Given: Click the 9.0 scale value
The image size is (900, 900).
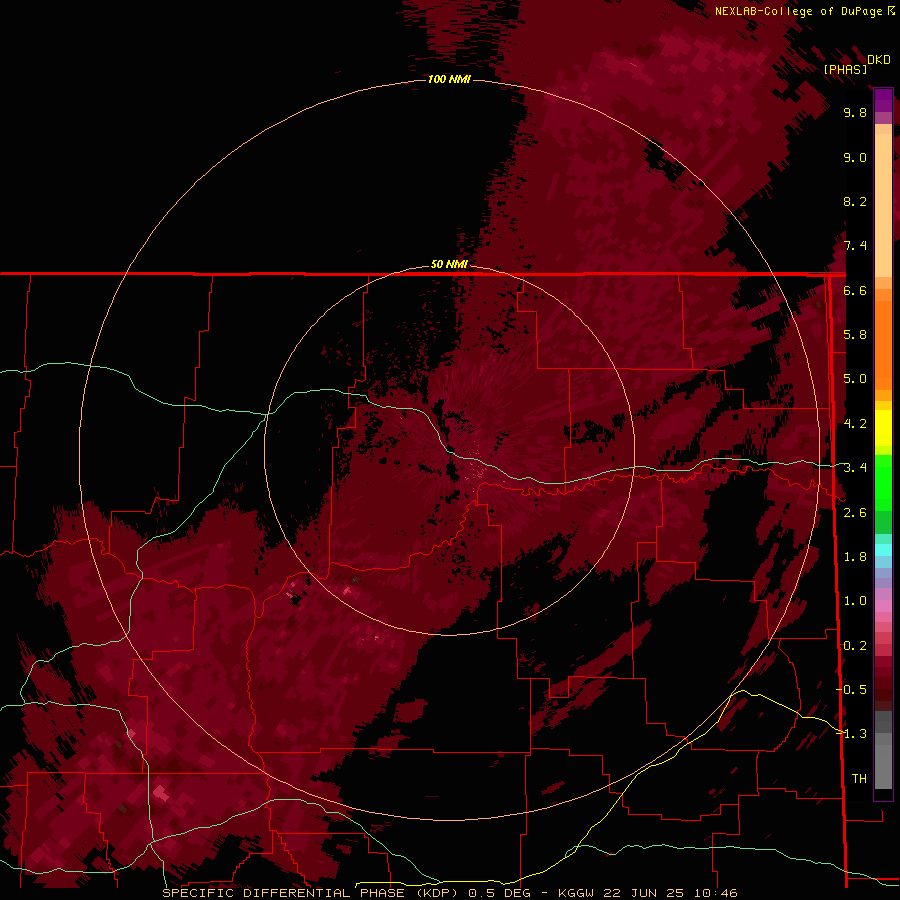Looking at the screenshot, I should point(855,157).
